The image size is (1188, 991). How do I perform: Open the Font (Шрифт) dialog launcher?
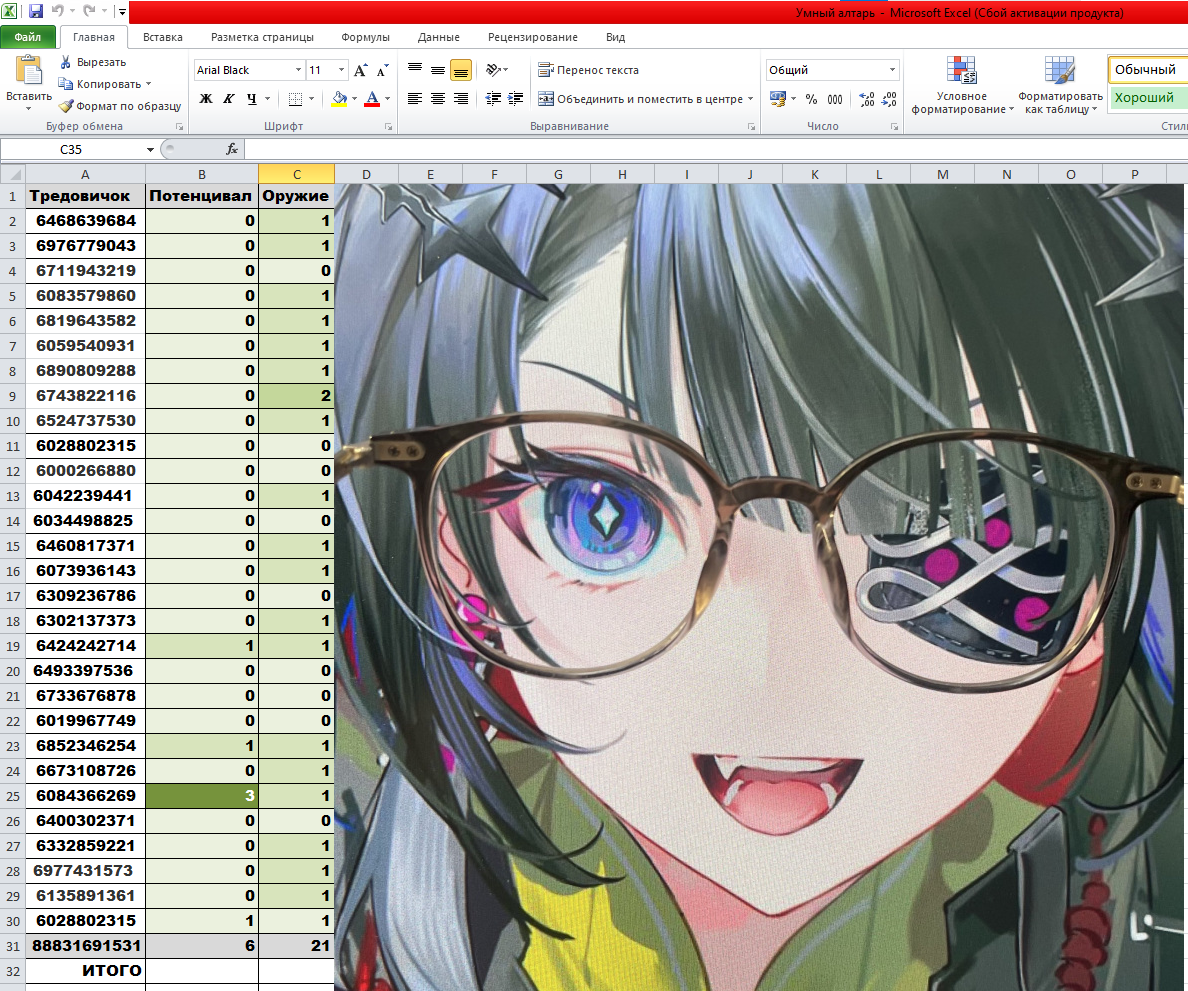[389, 127]
